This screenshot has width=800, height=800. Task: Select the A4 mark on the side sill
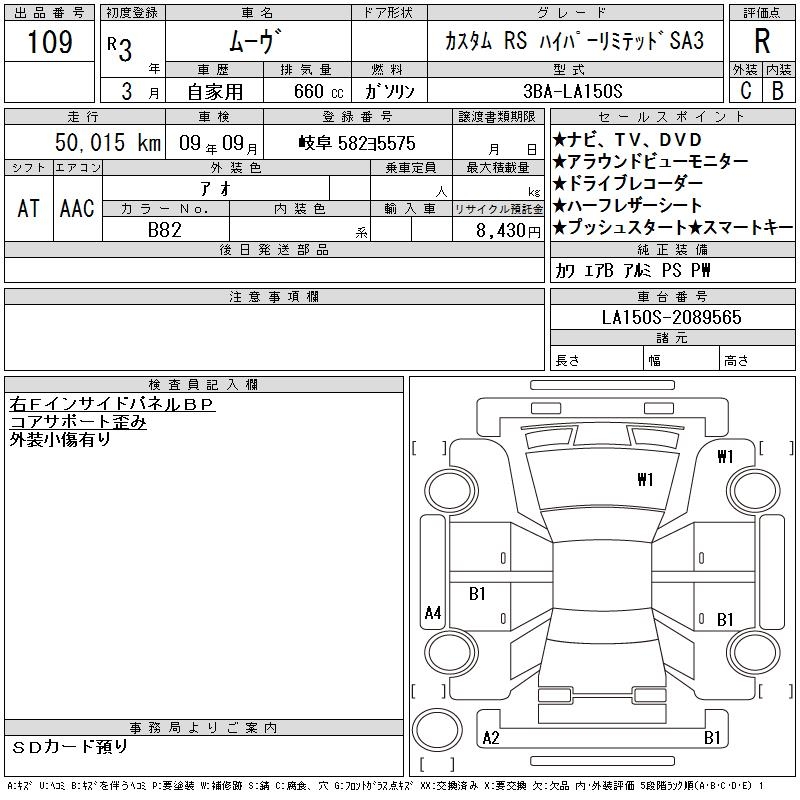pyautogui.click(x=433, y=612)
